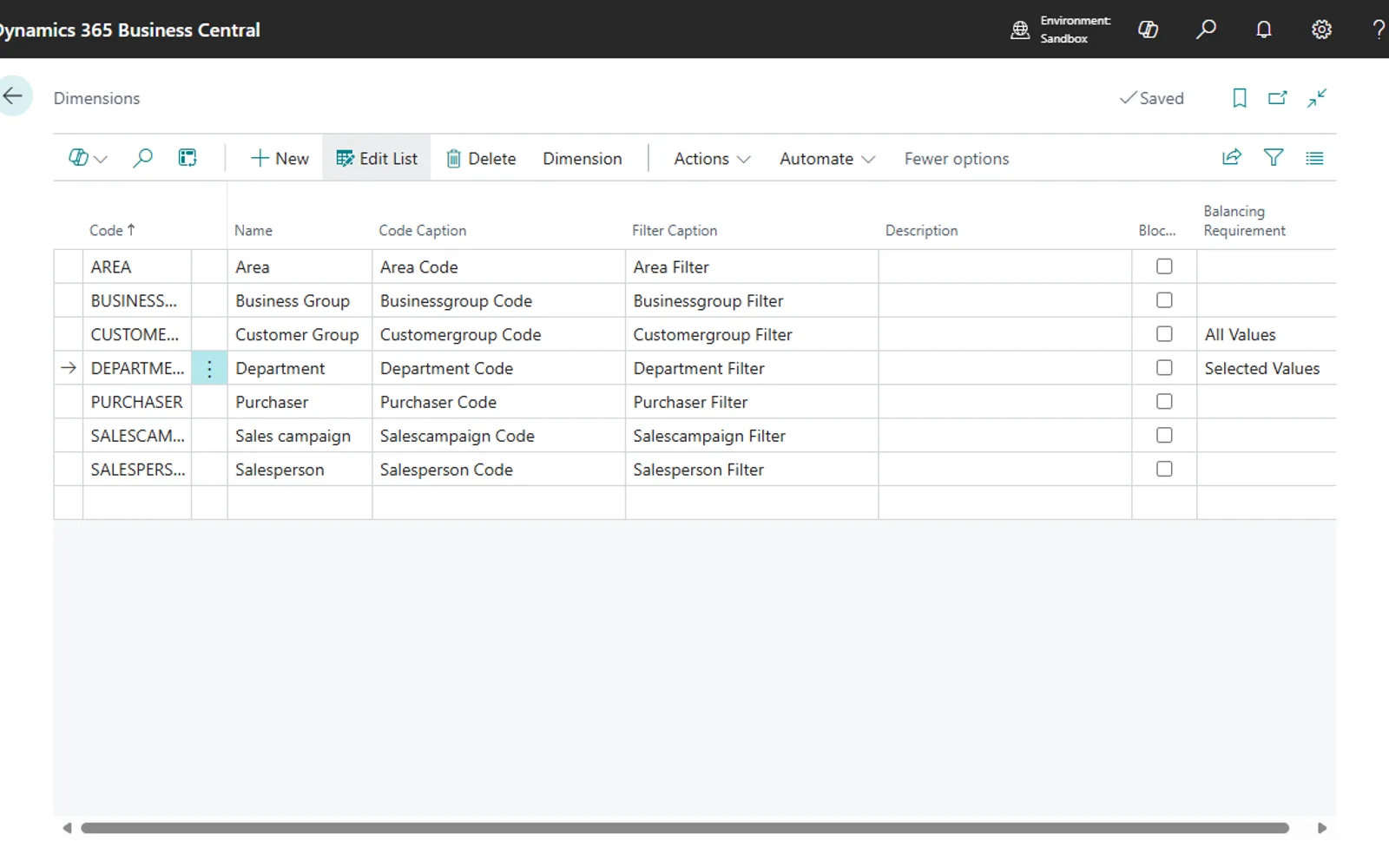This screenshot has height=868, width=1389.
Task: Open the filter pane via funnel icon
Action: pos(1274,157)
